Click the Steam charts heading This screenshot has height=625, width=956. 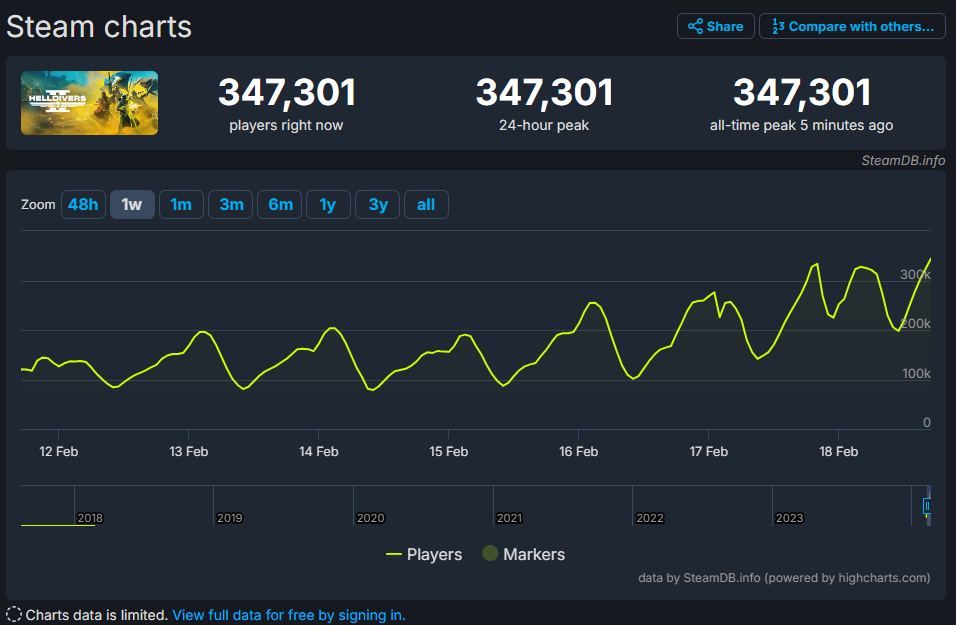click(x=99, y=27)
